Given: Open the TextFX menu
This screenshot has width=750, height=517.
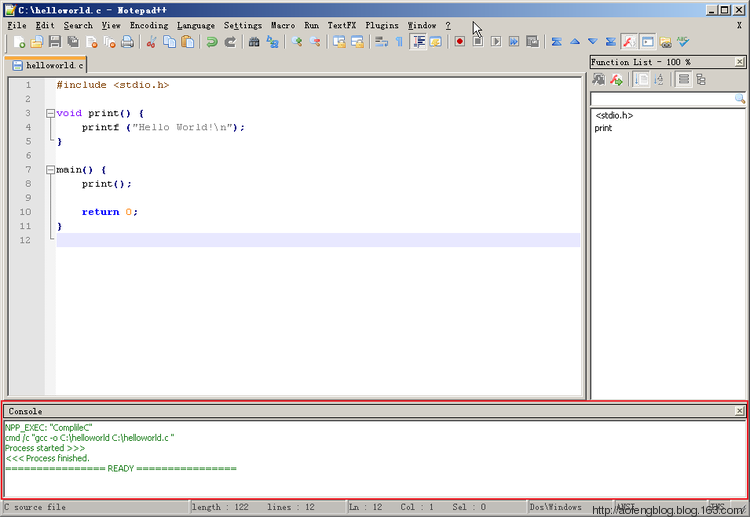Looking at the screenshot, I should 342,25.
